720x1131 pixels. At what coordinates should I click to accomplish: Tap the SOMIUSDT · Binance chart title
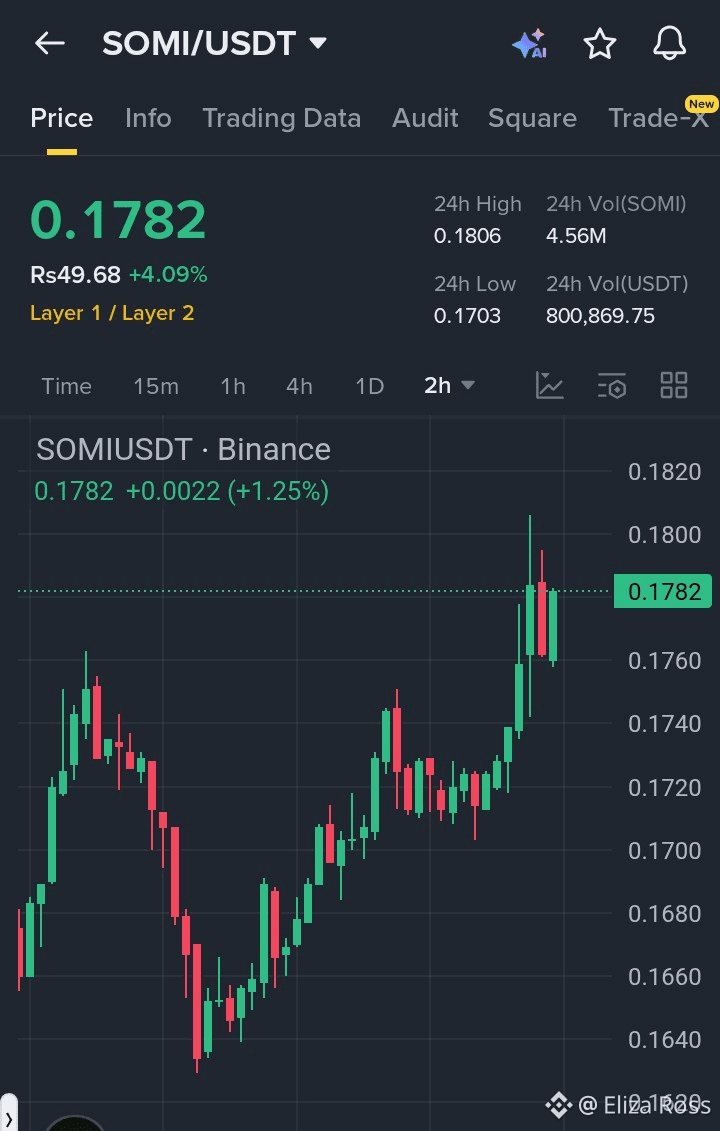[x=183, y=449]
